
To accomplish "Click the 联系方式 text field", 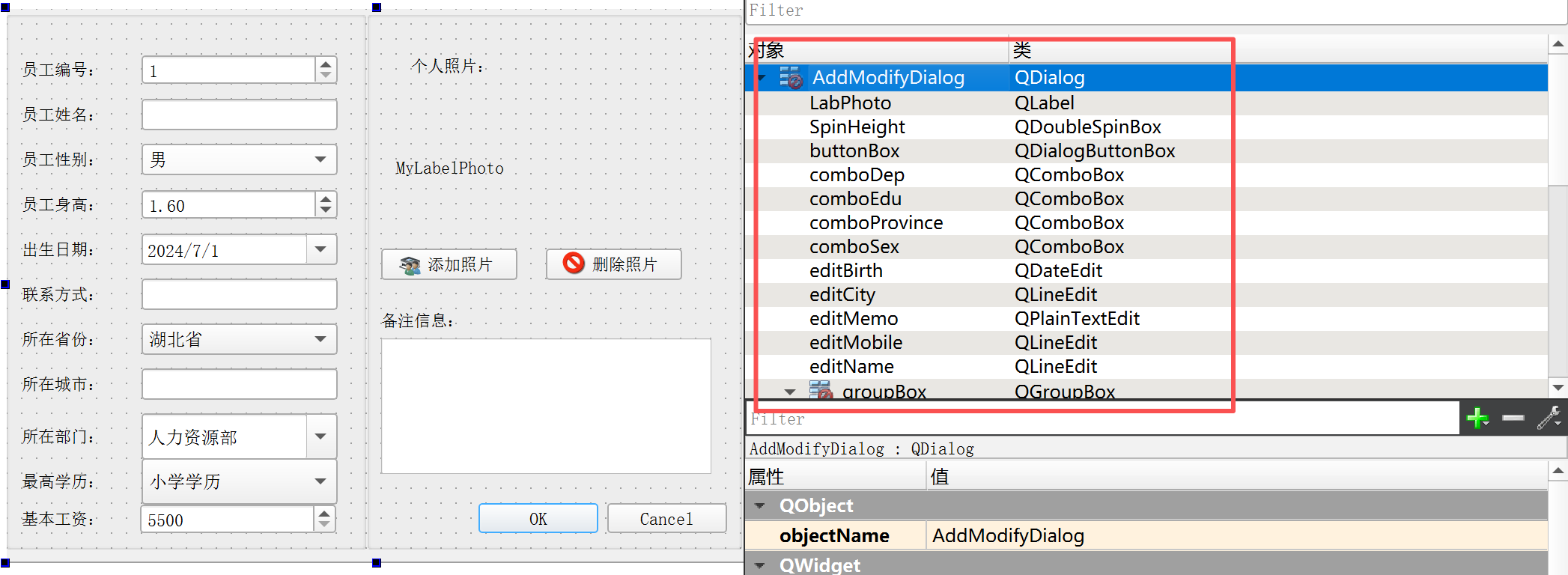I will point(240,294).
